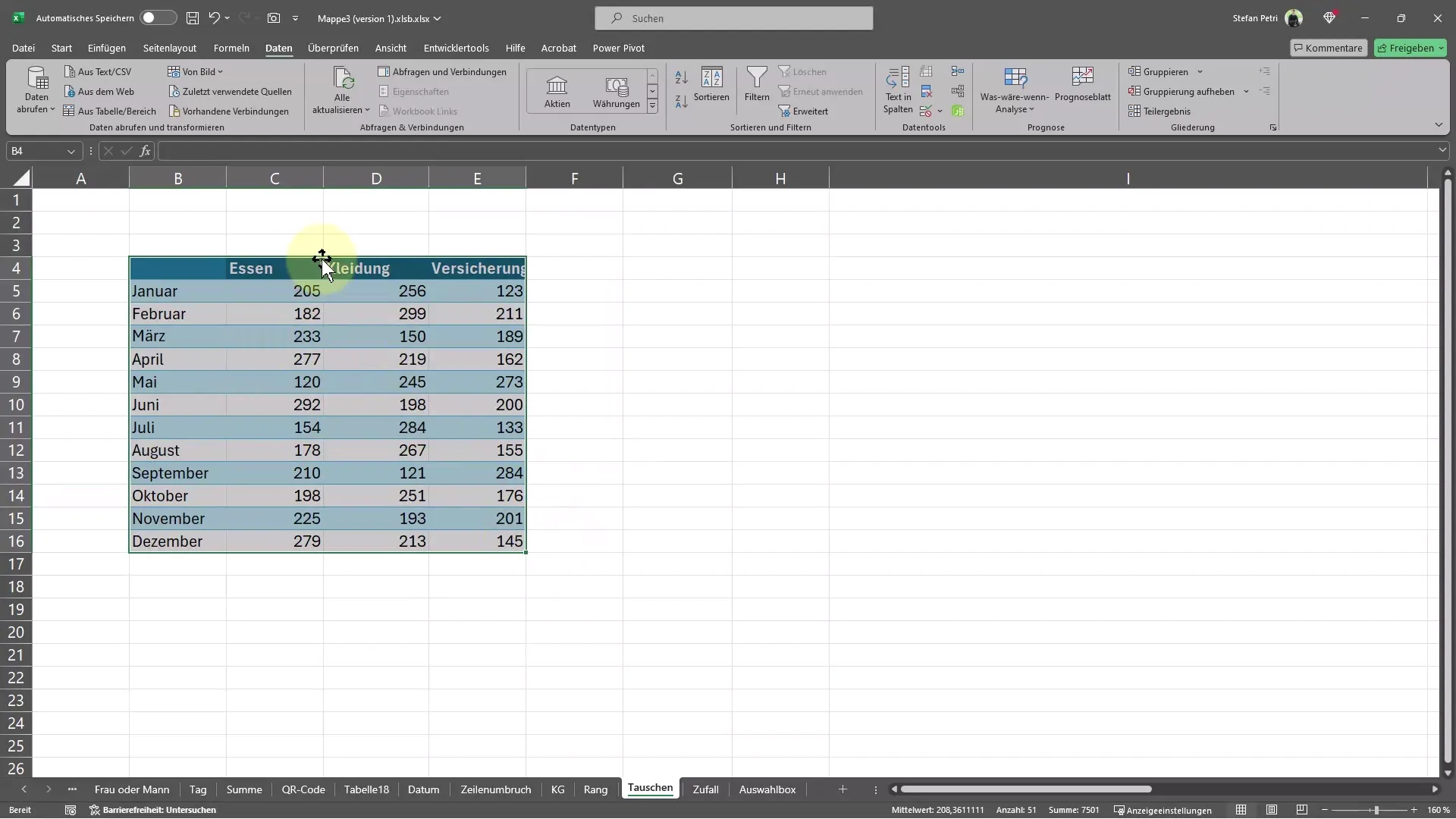Open the Datei menu
The image size is (1456, 819).
click(24, 48)
